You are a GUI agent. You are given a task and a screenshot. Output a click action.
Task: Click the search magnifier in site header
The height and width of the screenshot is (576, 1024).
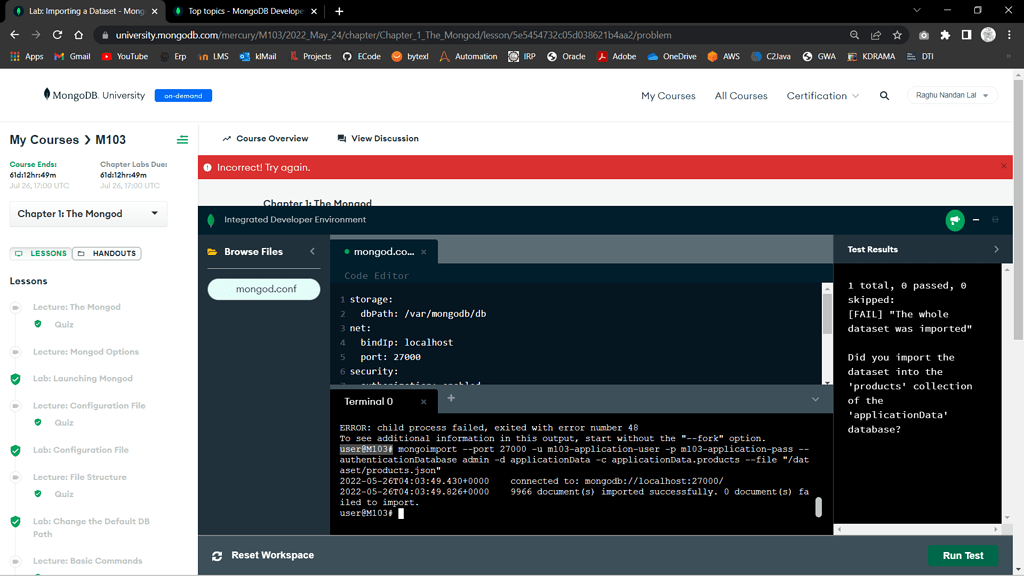tap(884, 96)
